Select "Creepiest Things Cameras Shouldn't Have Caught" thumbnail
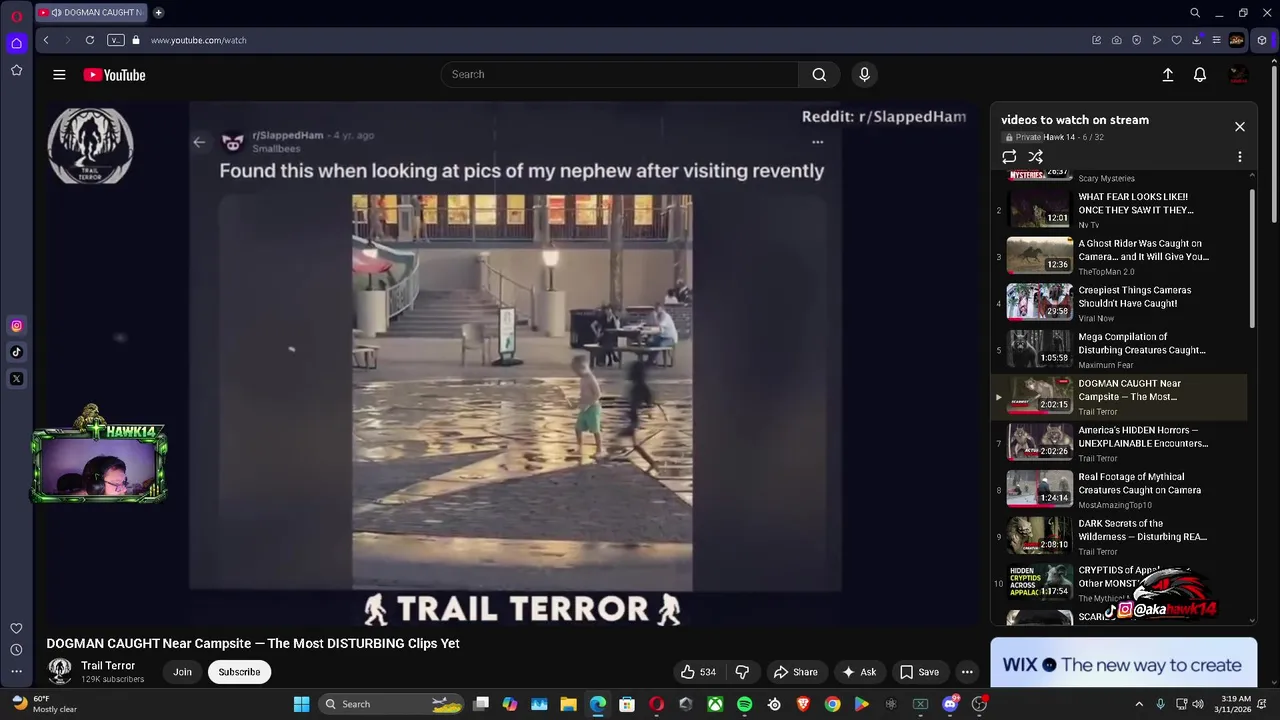Viewport: 1280px width, 720px height. (x=1039, y=302)
